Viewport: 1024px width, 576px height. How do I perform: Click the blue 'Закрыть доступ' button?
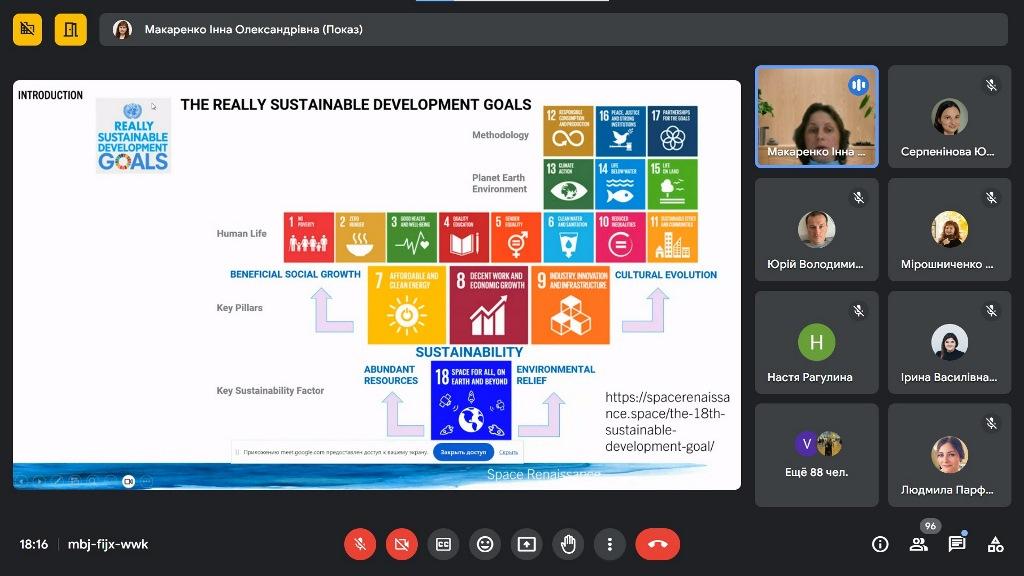(463, 452)
